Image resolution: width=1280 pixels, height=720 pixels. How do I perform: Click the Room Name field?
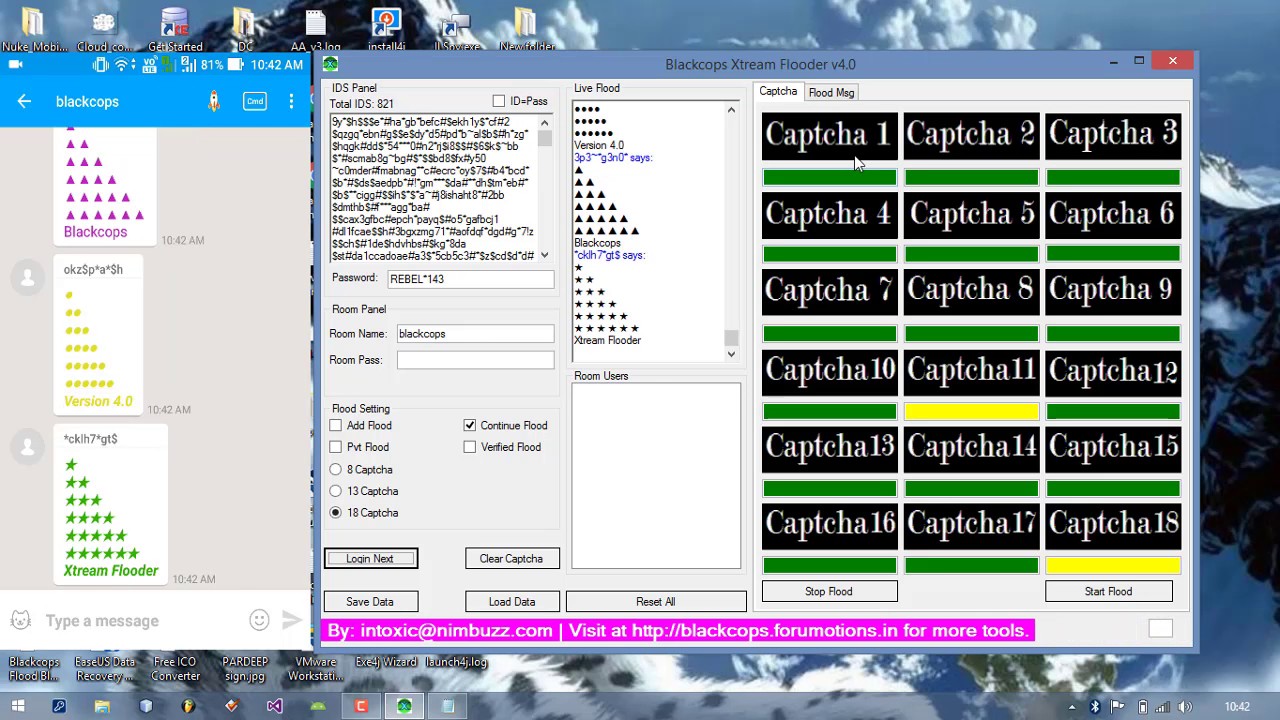(x=475, y=333)
